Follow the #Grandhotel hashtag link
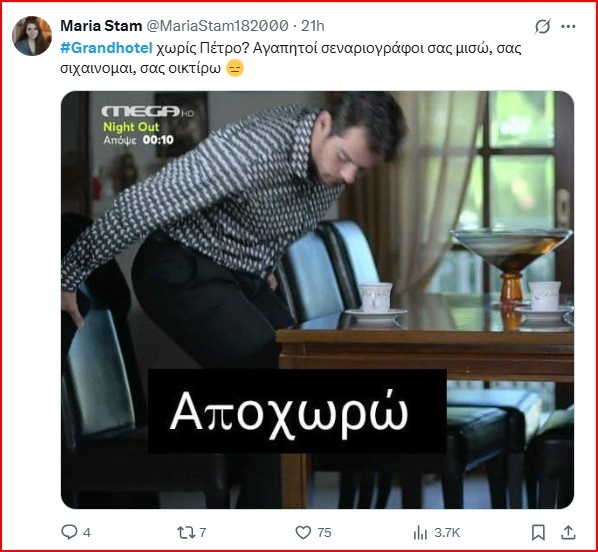 tap(106, 48)
